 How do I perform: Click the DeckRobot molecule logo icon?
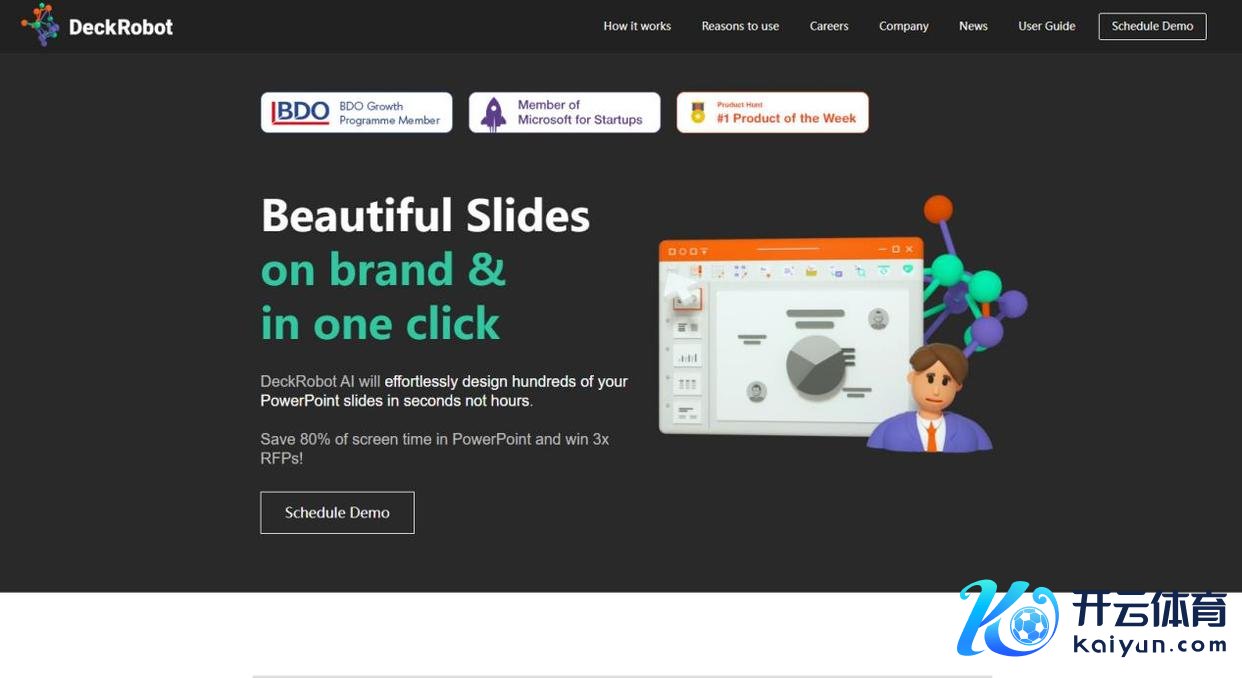[40, 25]
